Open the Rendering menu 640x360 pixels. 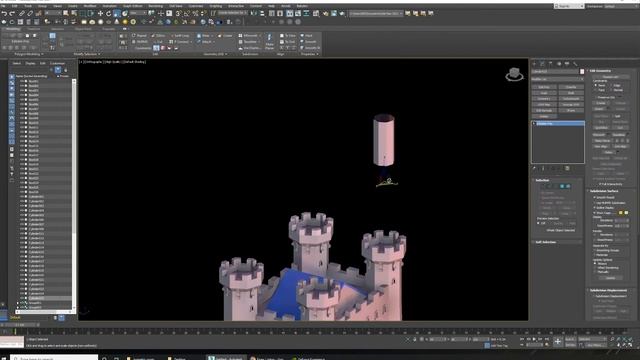click(x=155, y=6)
